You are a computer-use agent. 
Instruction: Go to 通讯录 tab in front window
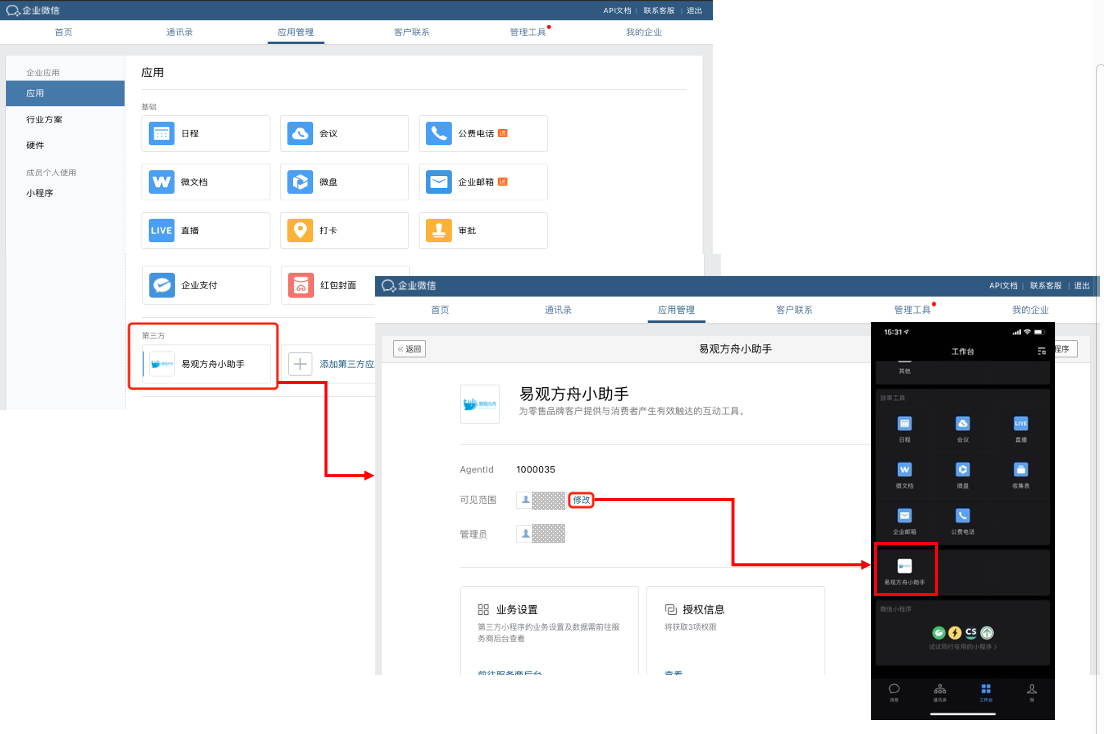558,310
